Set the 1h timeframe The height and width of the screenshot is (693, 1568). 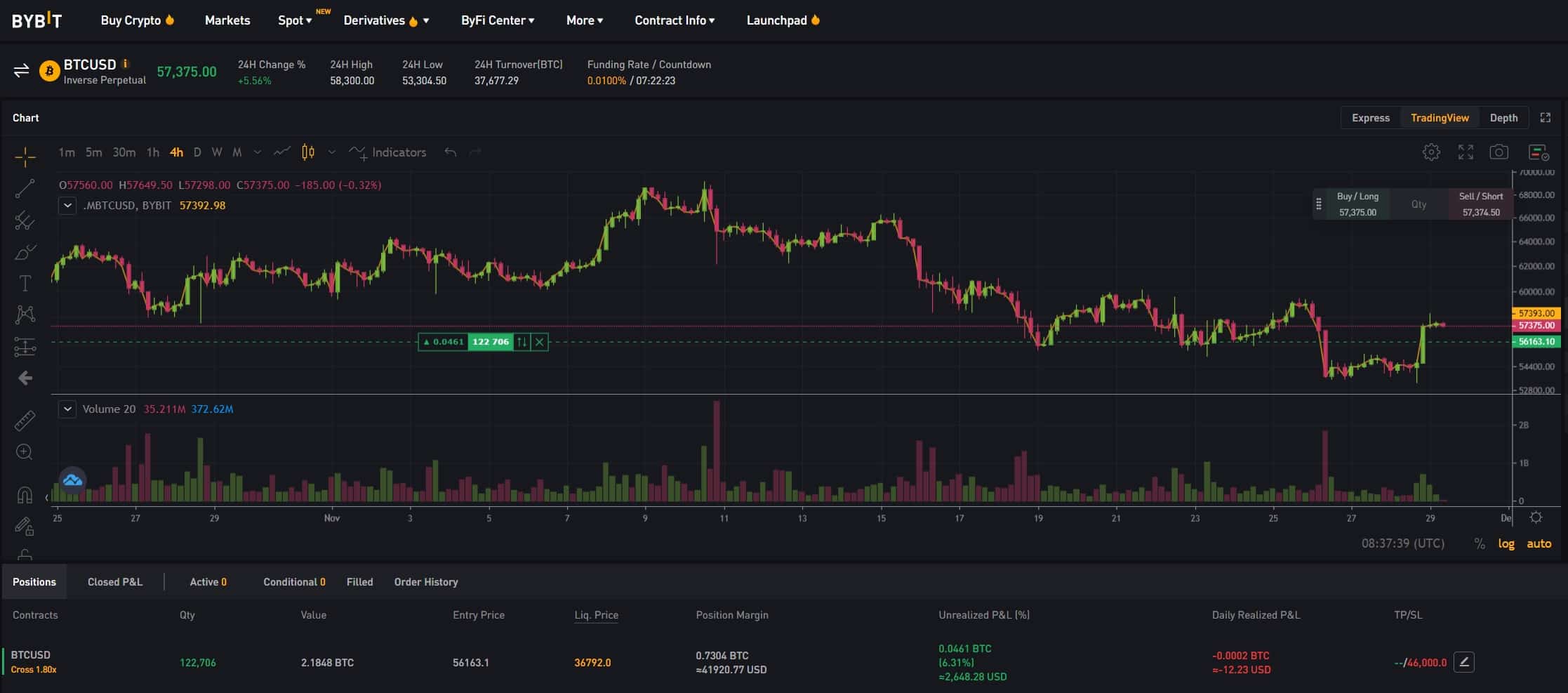(152, 152)
